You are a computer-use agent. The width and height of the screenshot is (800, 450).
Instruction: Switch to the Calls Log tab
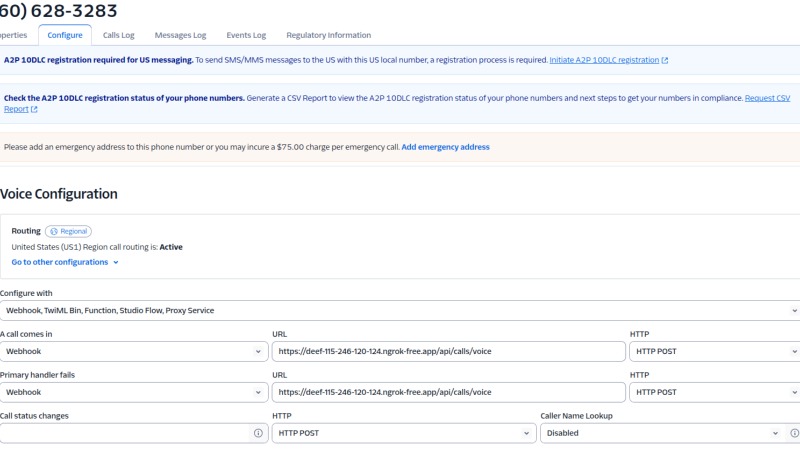point(119,35)
